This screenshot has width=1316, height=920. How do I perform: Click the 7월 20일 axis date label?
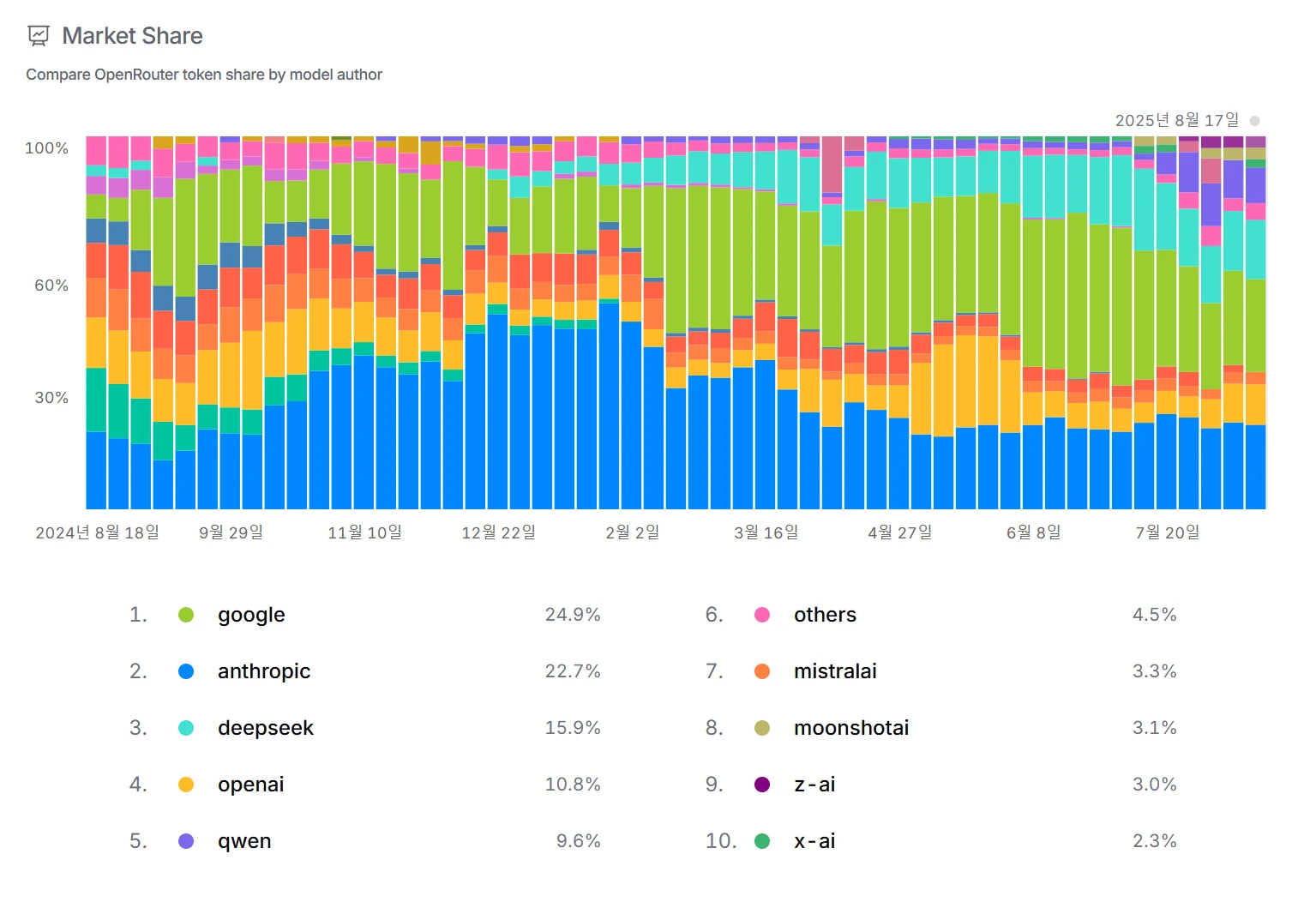tap(1168, 532)
